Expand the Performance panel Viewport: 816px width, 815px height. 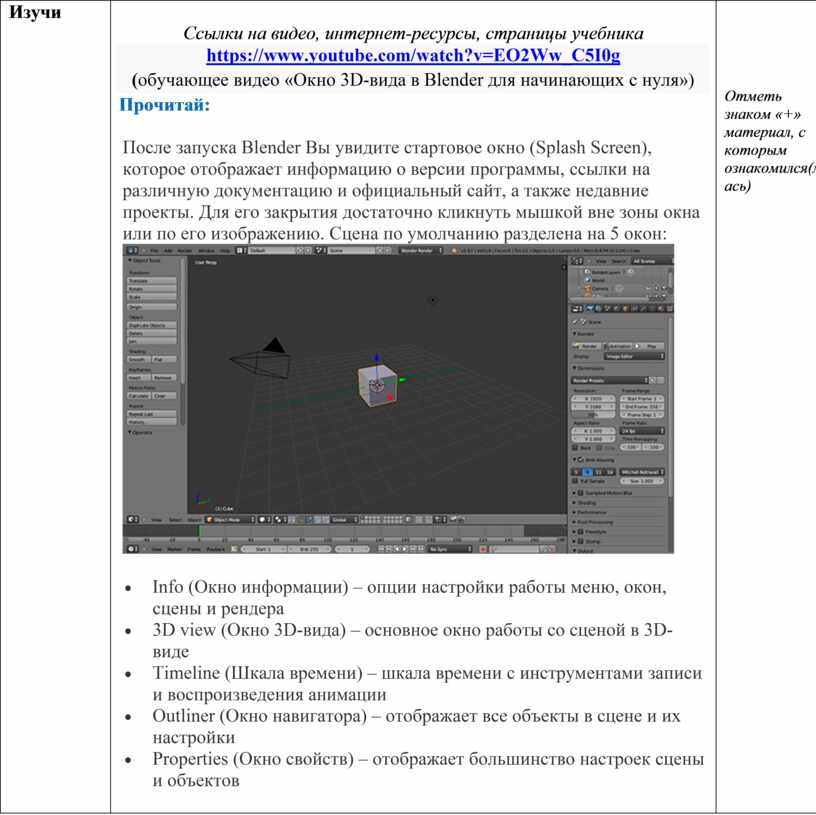click(591, 513)
